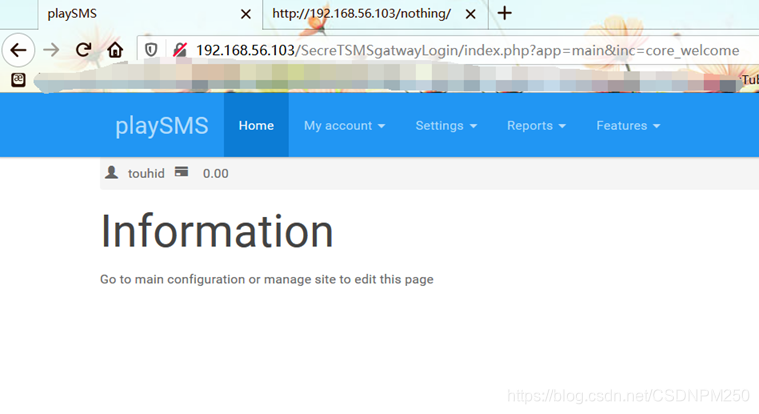Open a new tab with plus icon

click(504, 13)
